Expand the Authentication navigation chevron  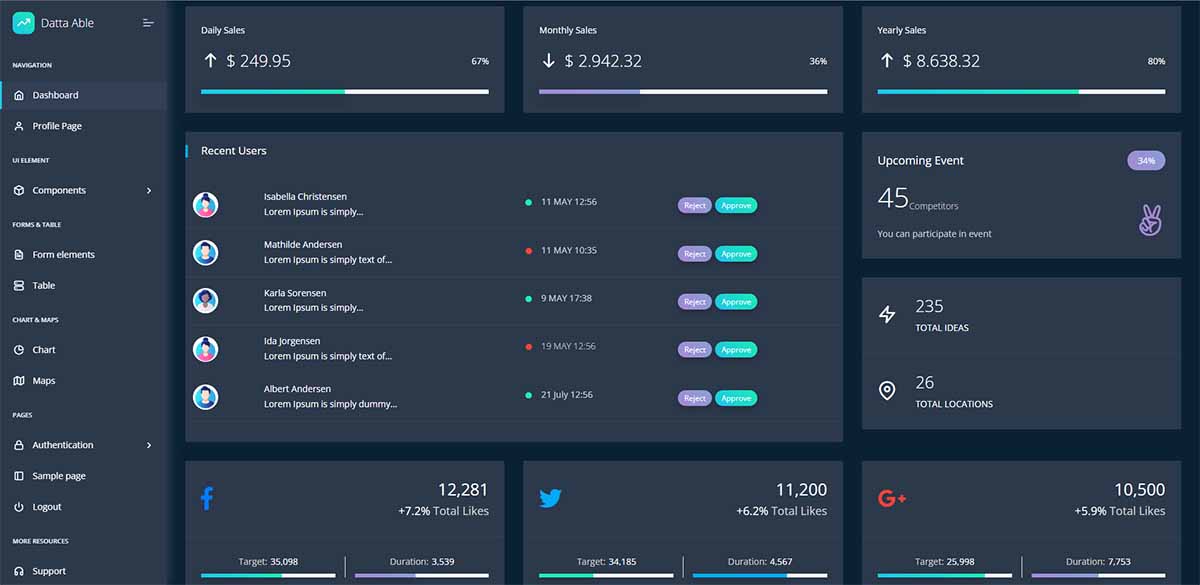(x=148, y=444)
